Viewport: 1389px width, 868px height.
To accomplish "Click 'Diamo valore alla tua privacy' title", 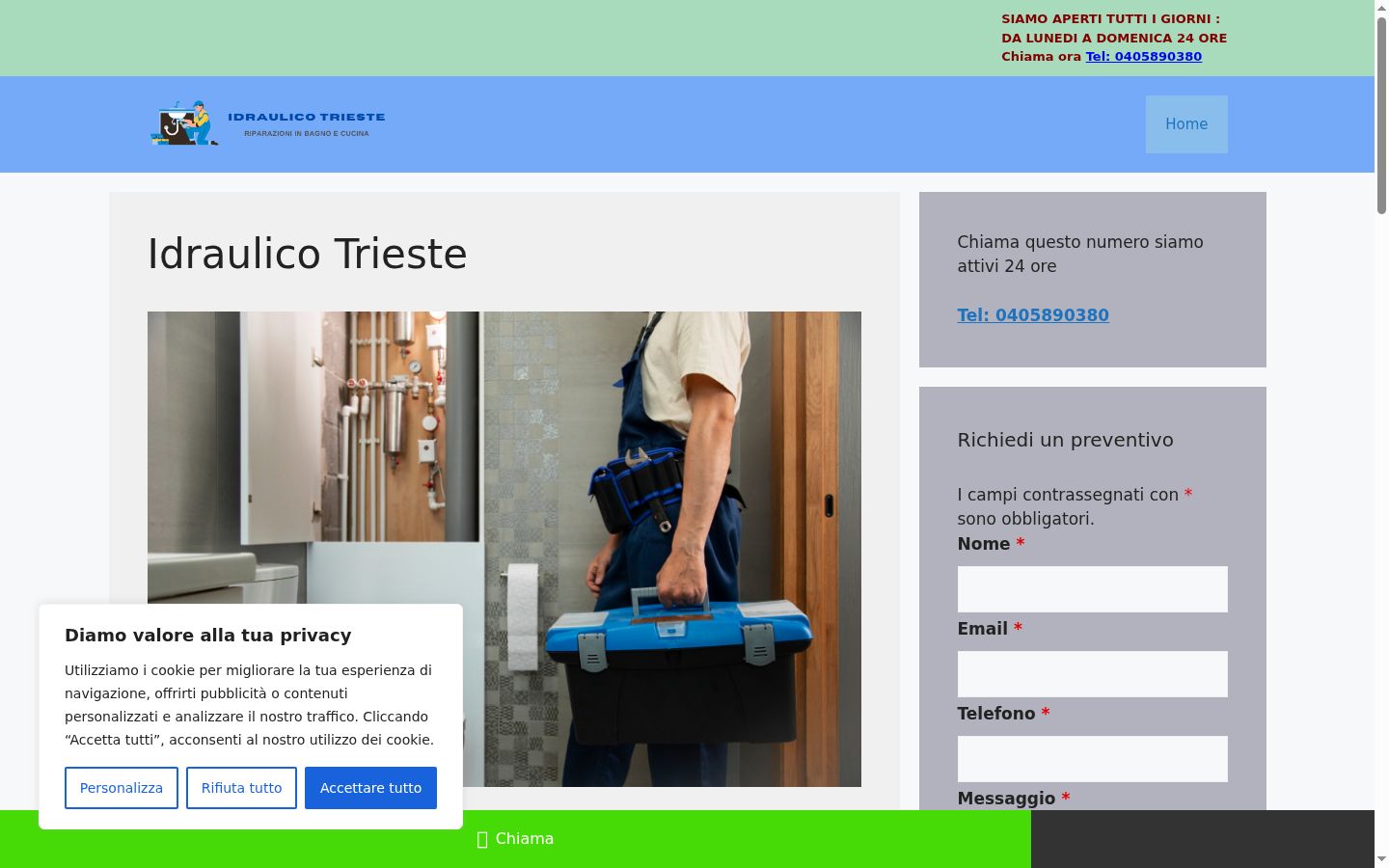I will 208,636.
